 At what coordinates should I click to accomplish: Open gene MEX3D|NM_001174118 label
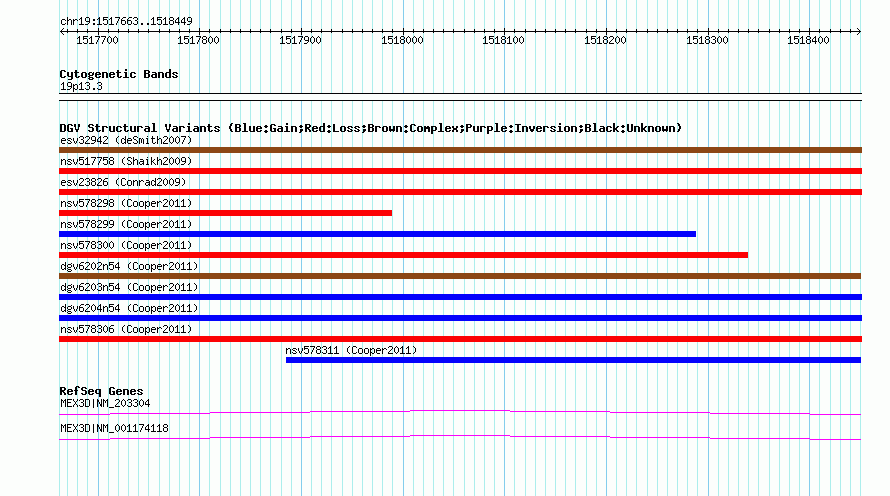pyautogui.click(x=114, y=428)
